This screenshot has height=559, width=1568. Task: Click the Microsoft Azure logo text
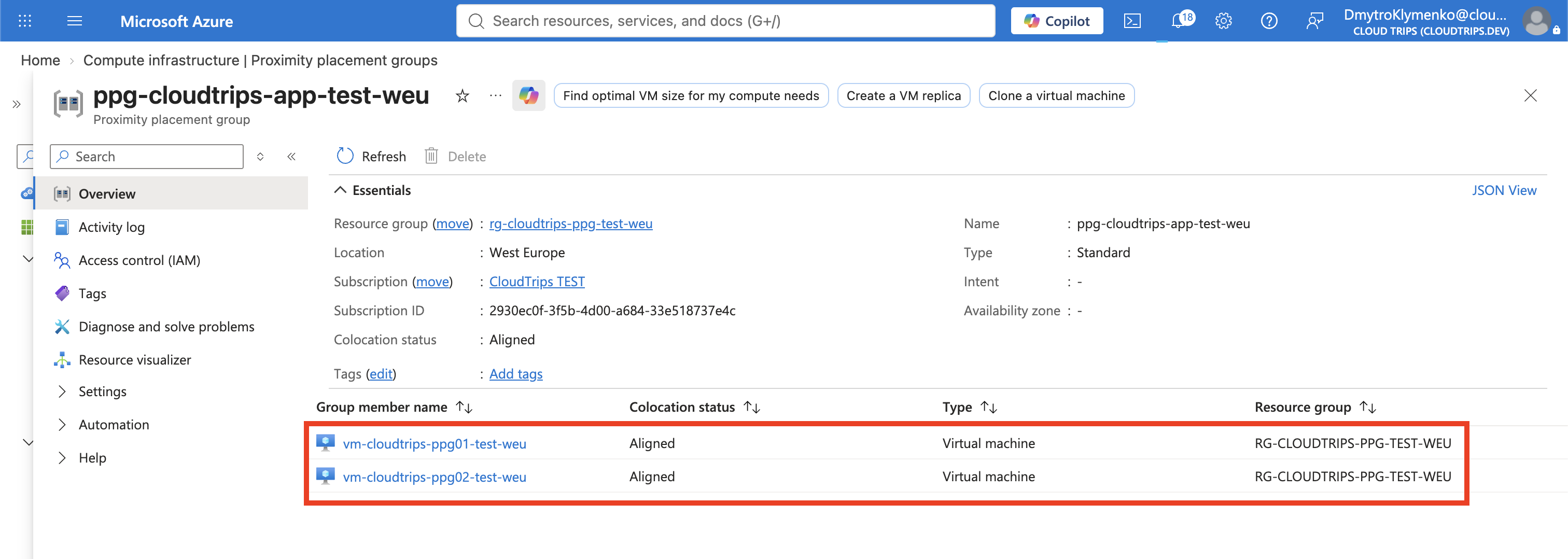[176, 21]
